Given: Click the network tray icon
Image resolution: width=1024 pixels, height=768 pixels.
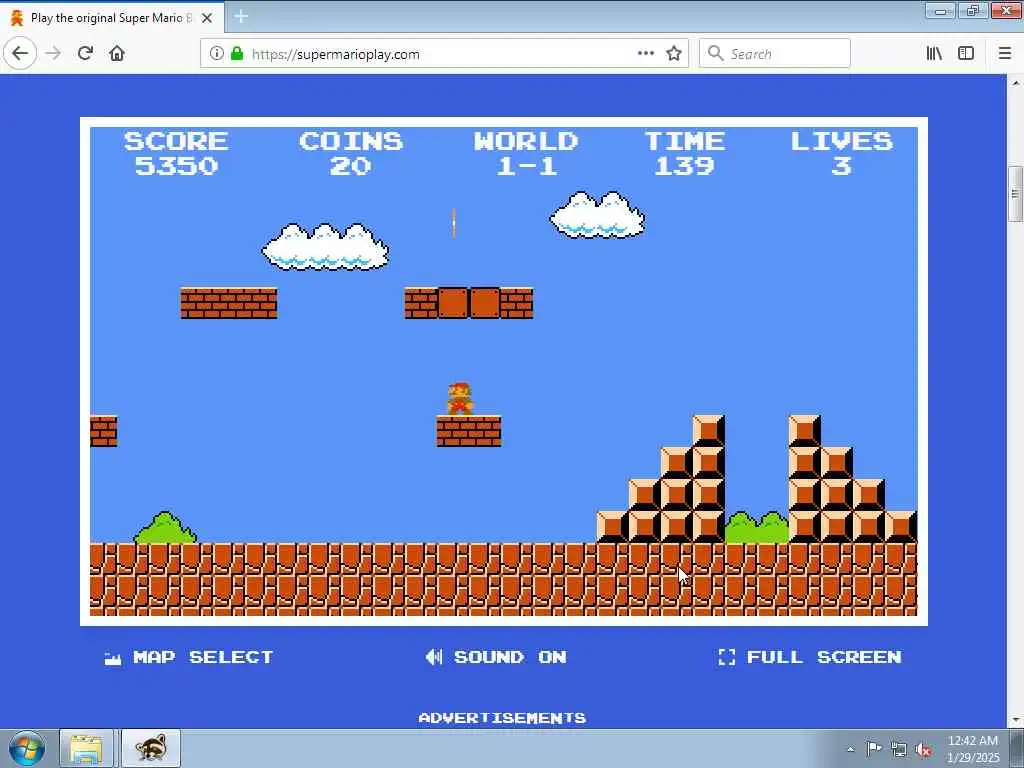Looking at the screenshot, I should coord(899,750).
